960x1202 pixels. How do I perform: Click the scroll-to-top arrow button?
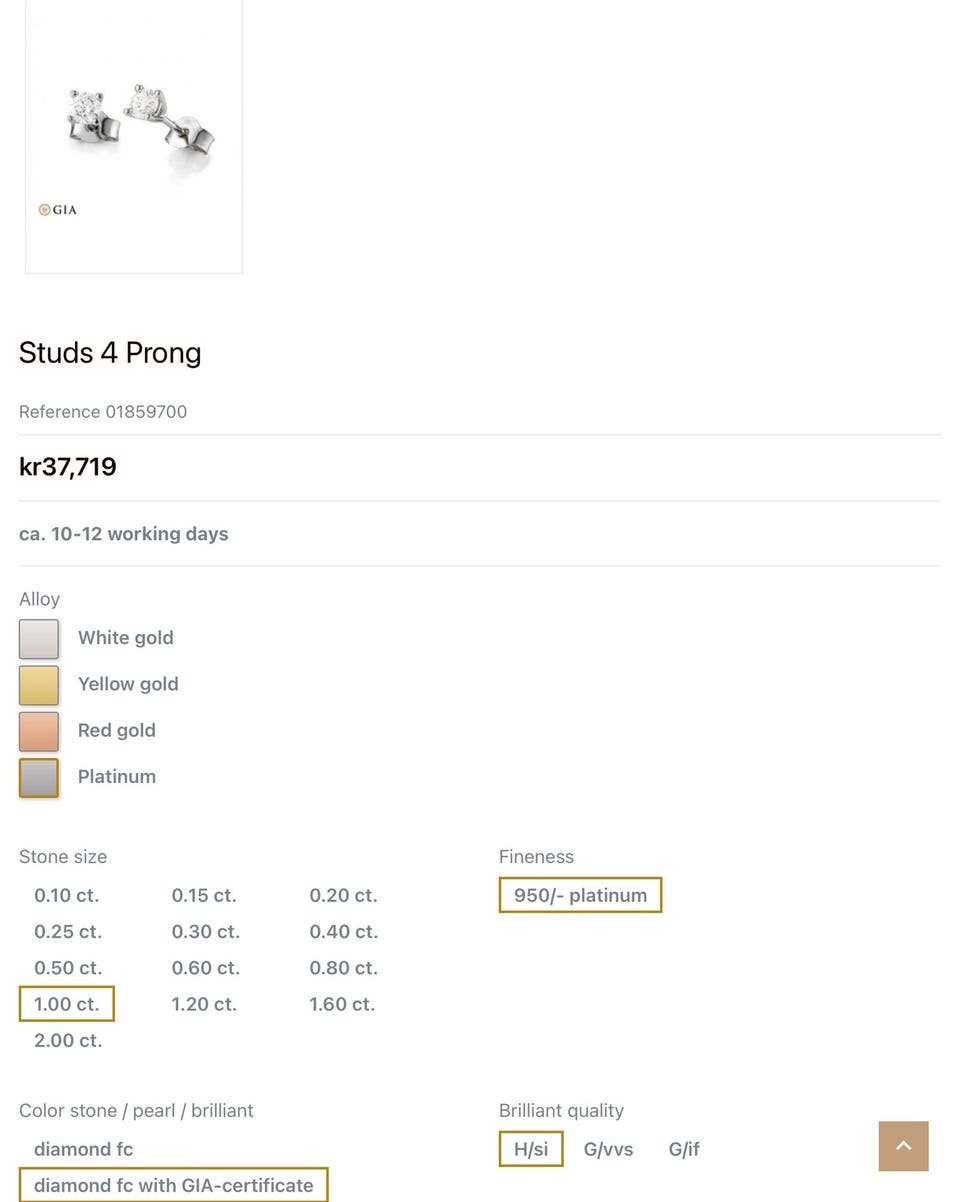(903, 1146)
